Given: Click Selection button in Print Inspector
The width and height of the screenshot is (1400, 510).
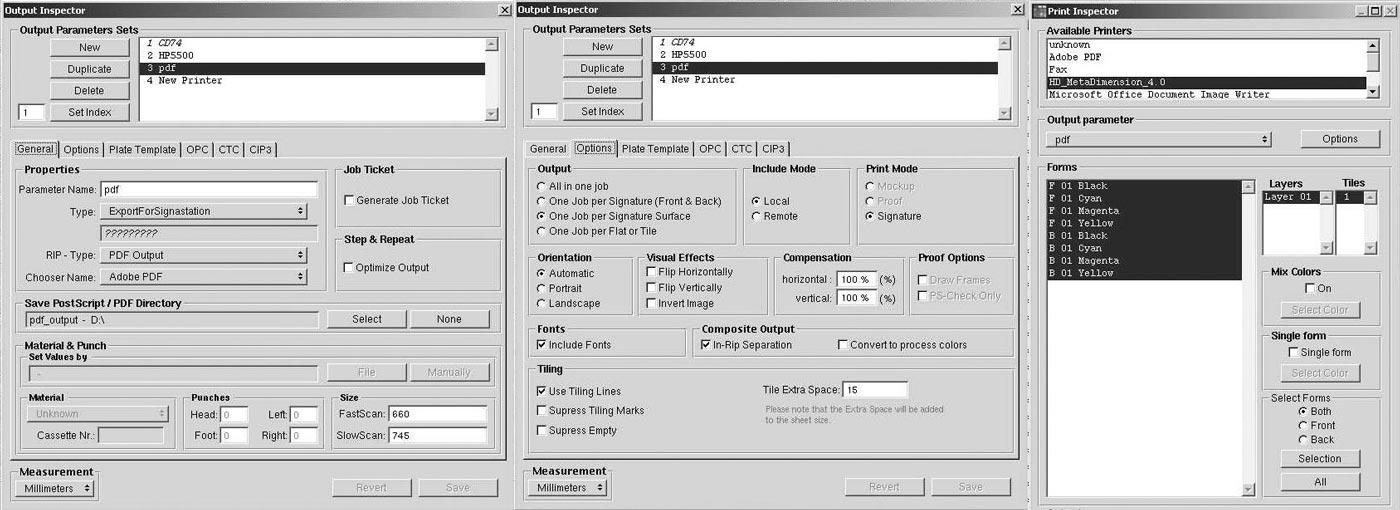Looking at the screenshot, I should point(1320,459).
